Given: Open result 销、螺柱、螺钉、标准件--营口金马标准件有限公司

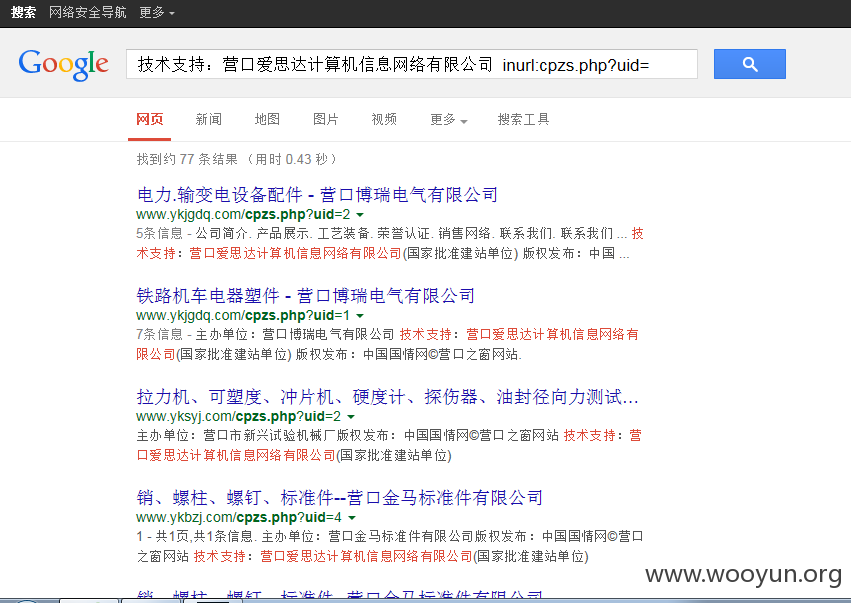Looking at the screenshot, I should [x=339, y=497].
